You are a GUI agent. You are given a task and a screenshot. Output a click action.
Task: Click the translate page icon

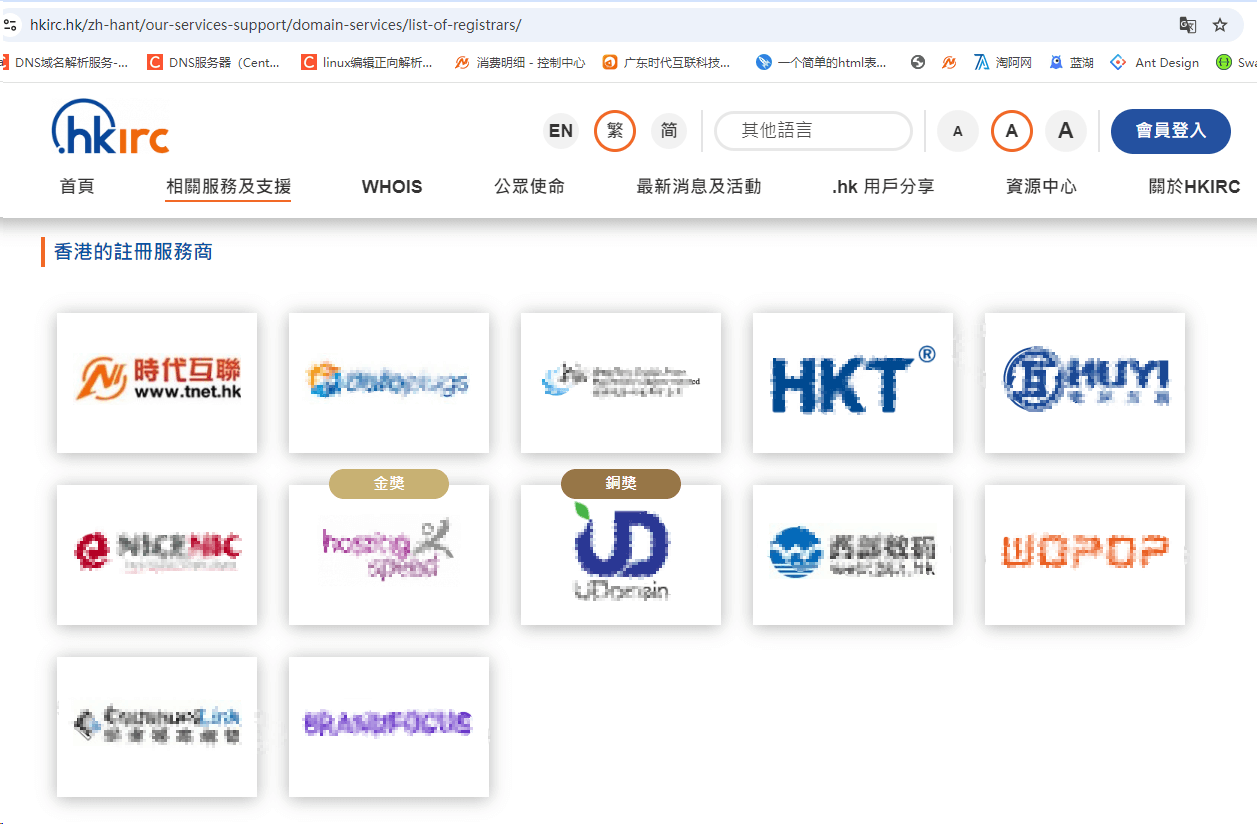click(1187, 25)
